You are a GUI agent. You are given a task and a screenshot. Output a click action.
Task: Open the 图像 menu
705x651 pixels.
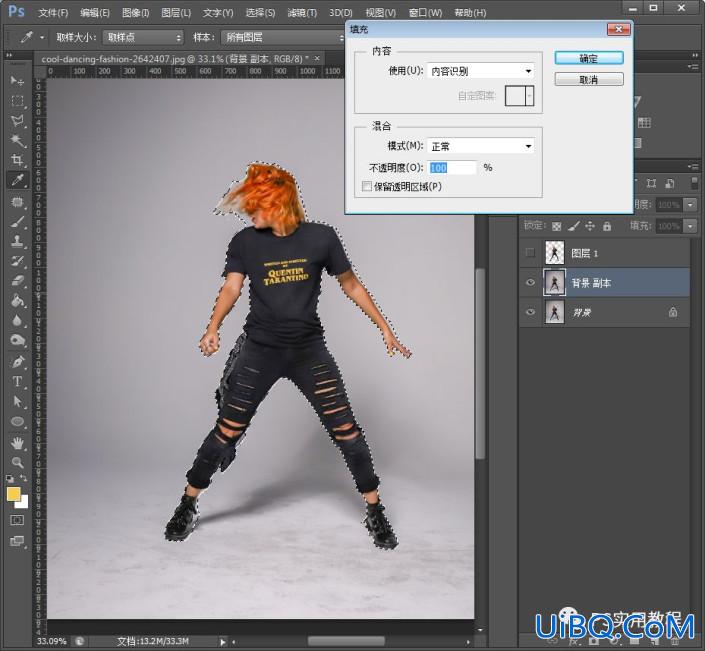coord(135,13)
